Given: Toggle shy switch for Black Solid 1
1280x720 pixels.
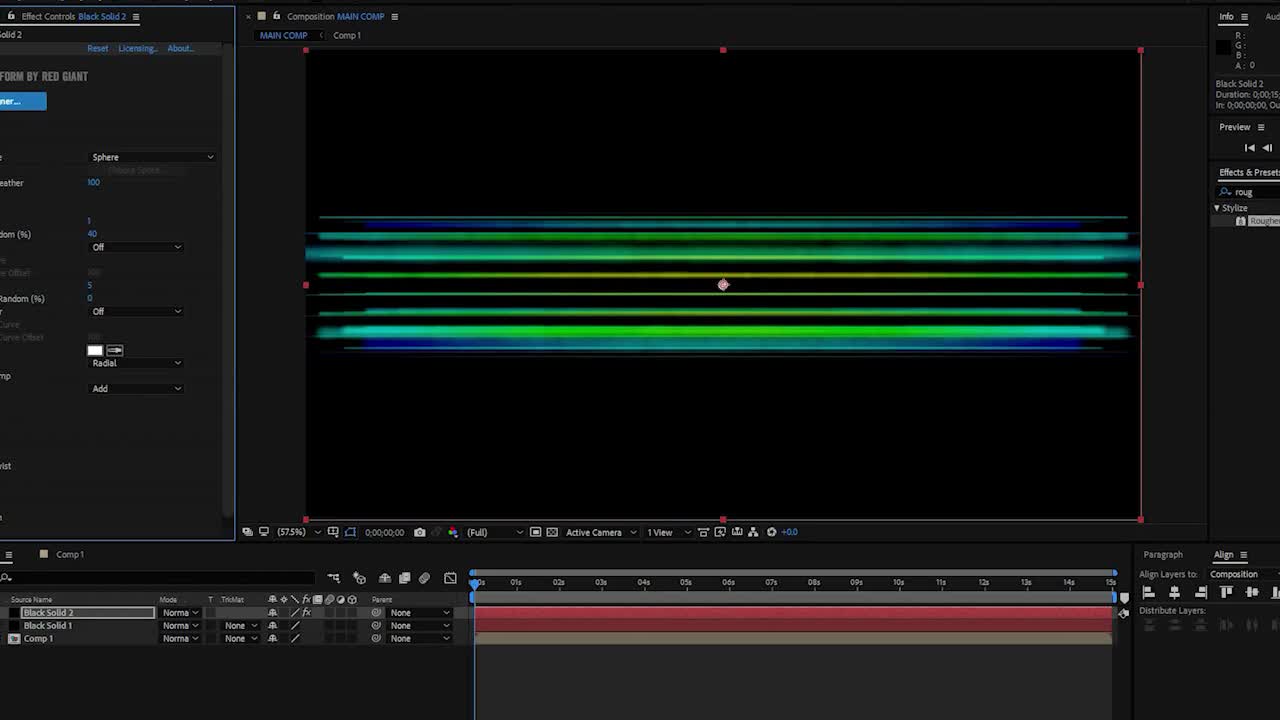Looking at the screenshot, I should (273, 626).
